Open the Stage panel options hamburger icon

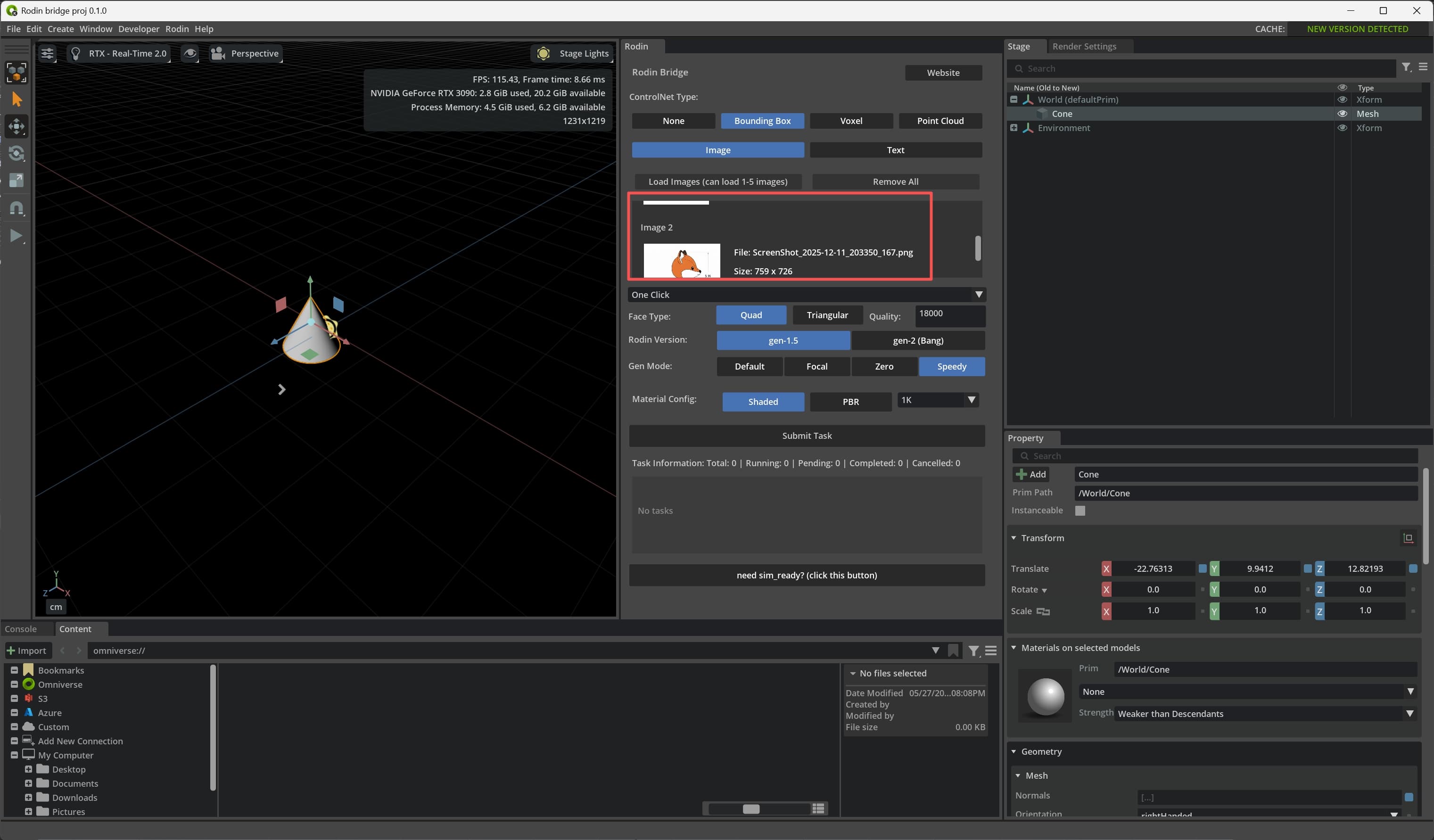[1423, 67]
